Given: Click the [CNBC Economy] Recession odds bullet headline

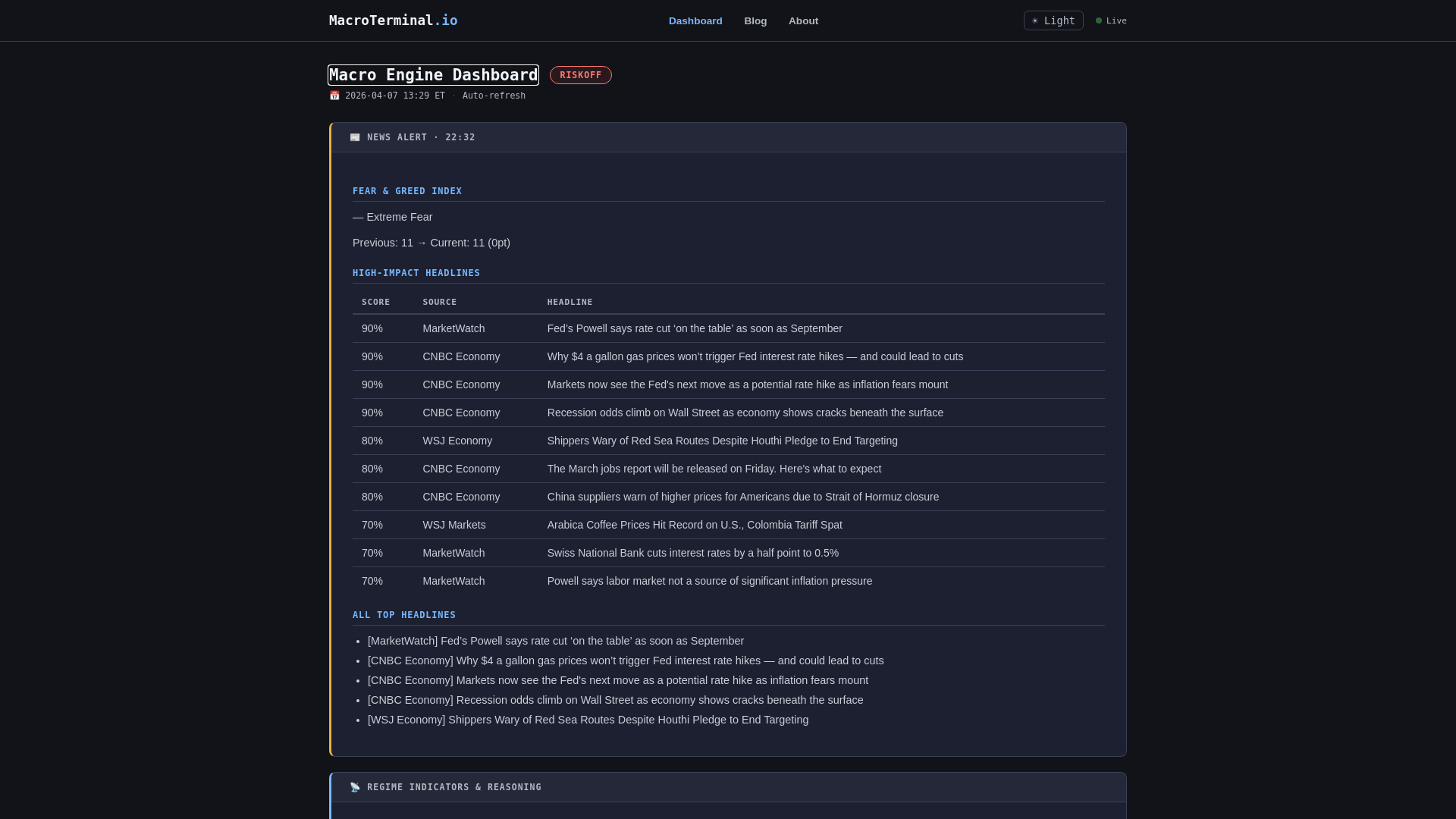Looking at the screenshot, I should click(x=616, y=700).
